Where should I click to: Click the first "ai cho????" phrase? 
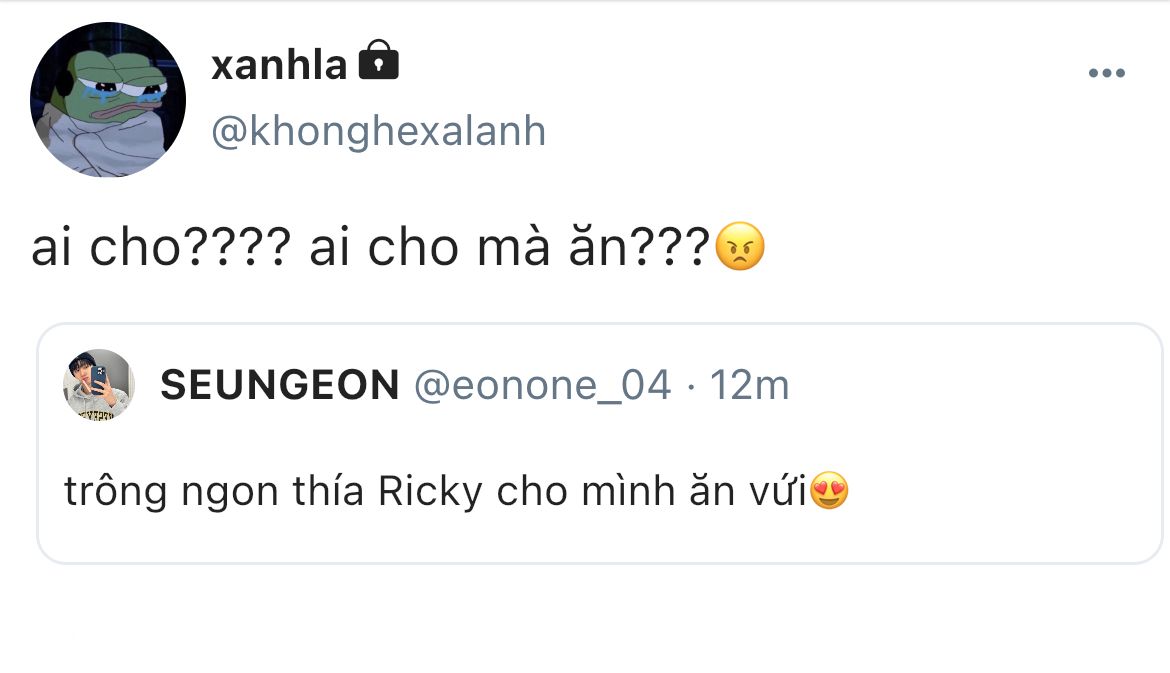(x=160, y=249)
